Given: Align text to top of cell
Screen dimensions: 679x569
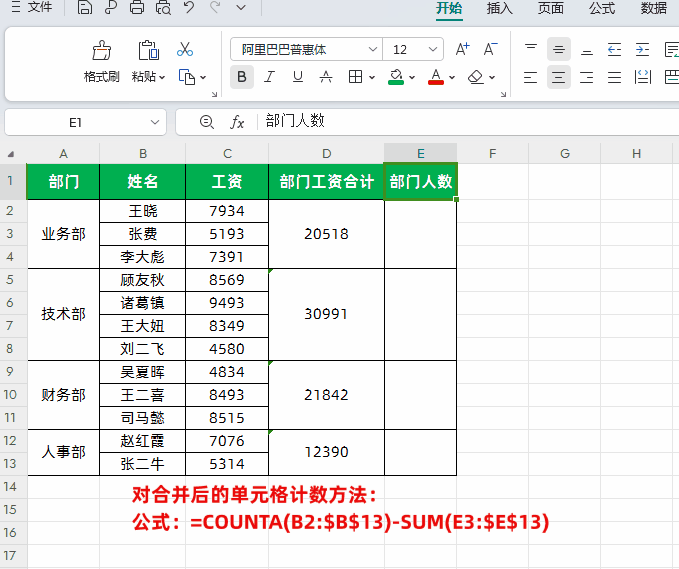Looking at the screenshot, I should click(531, 49).
